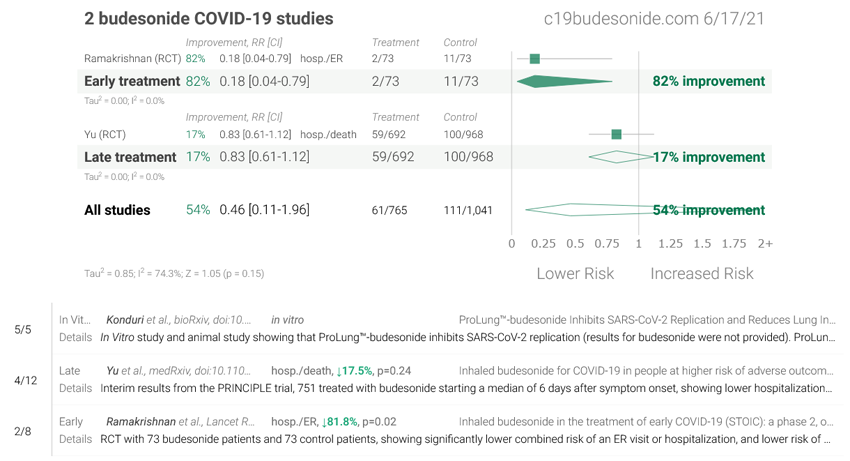
Task: Open the Konduri et al. bioRxiv citation
Action: tap(178, 320)
